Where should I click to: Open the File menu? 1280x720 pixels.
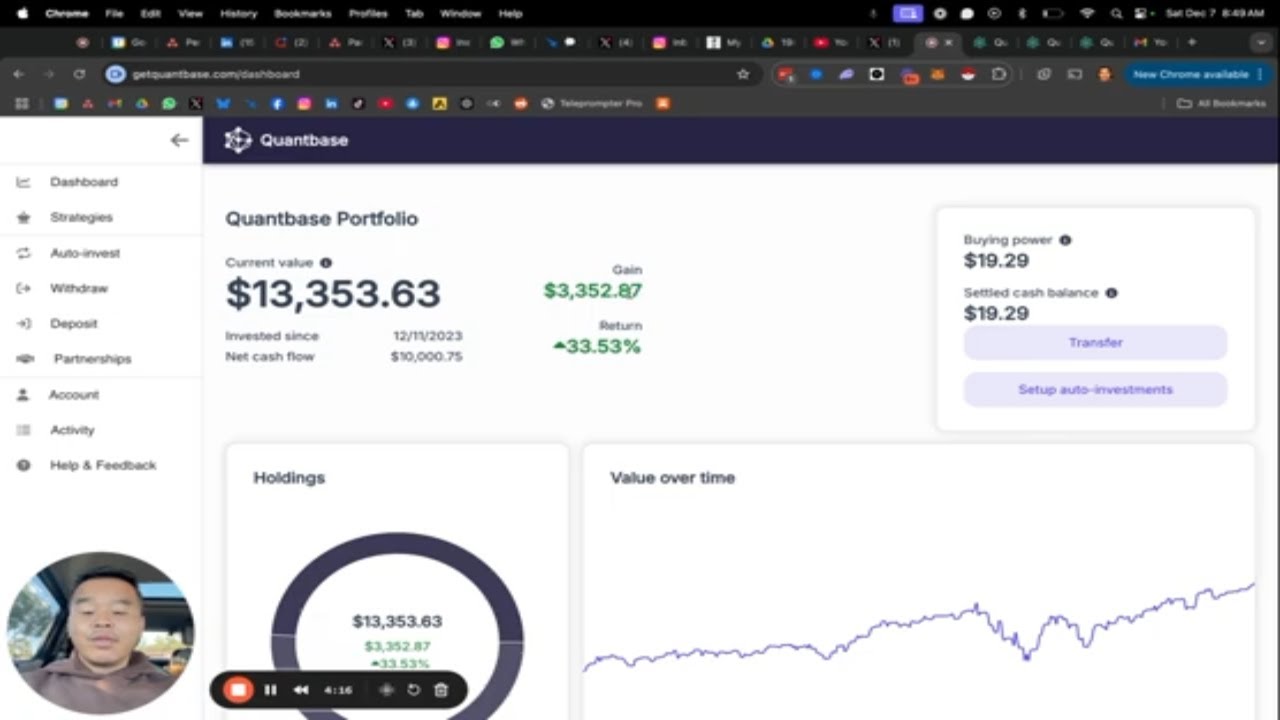tap(115, 14)
